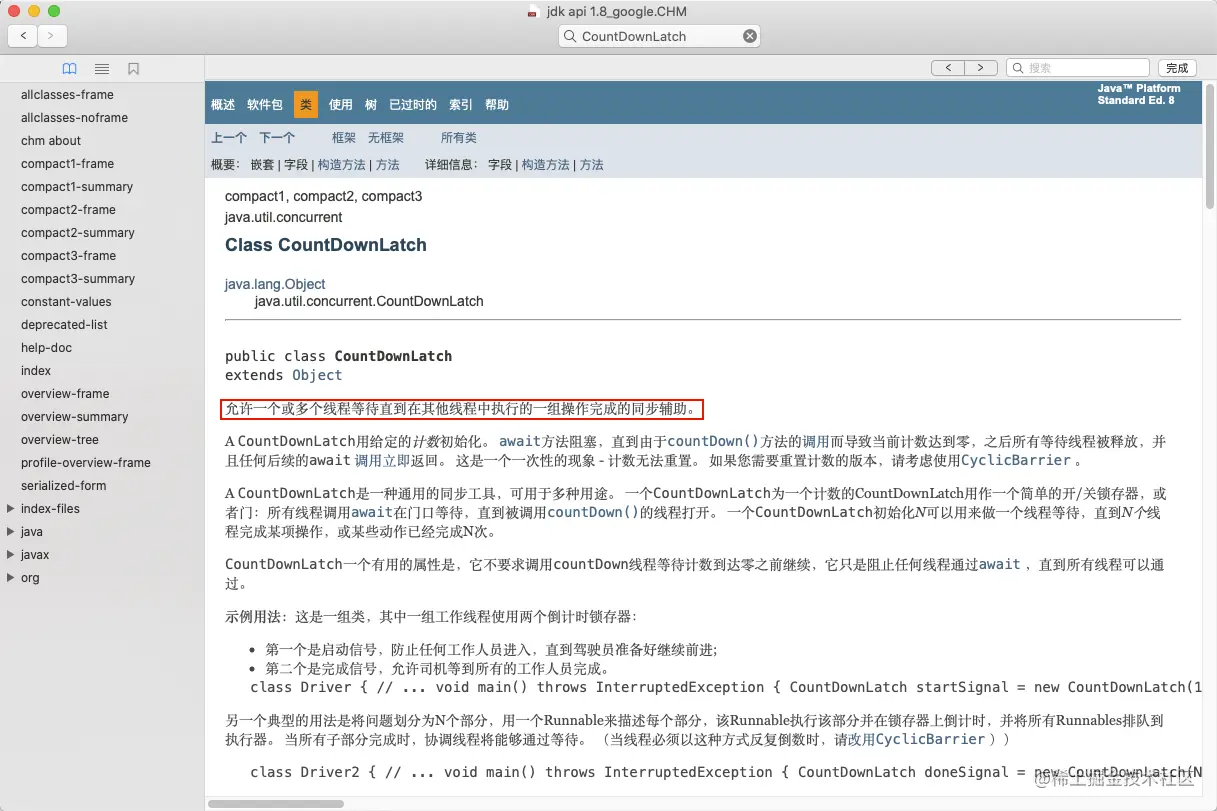Open the Object link after extends
Image resolution: width=1217 pixels, height=811 pixels.
317,375
